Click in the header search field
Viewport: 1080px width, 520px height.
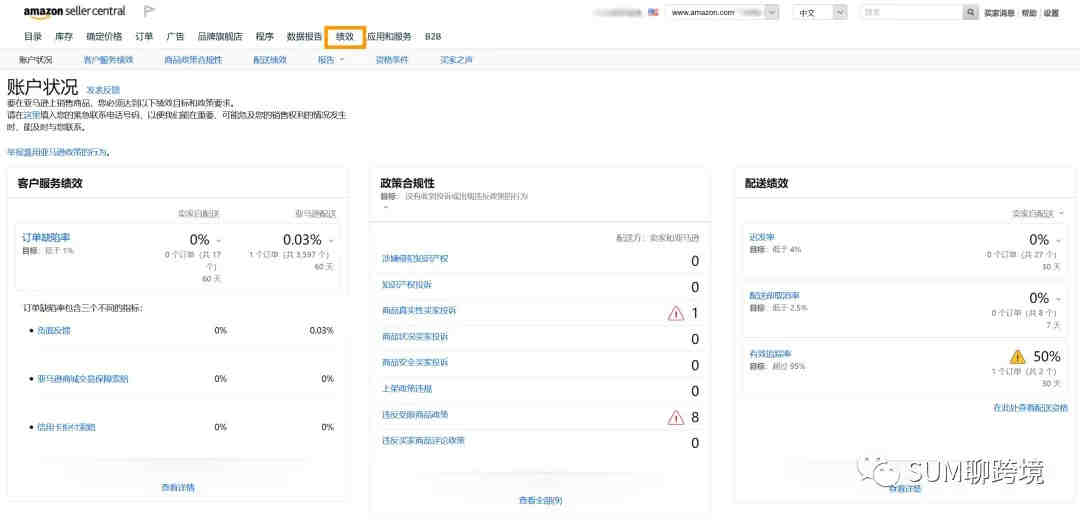[x=911, y=12]
